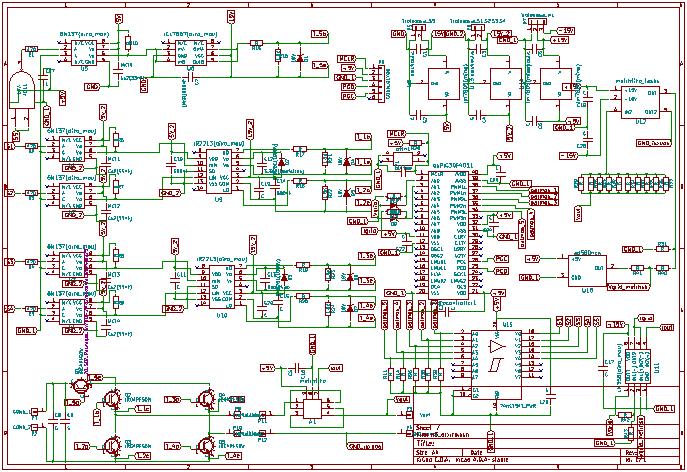Select the row of parallel resistors below U17
This screenshot has width=687, height=472.
click(x=626, y=183)
